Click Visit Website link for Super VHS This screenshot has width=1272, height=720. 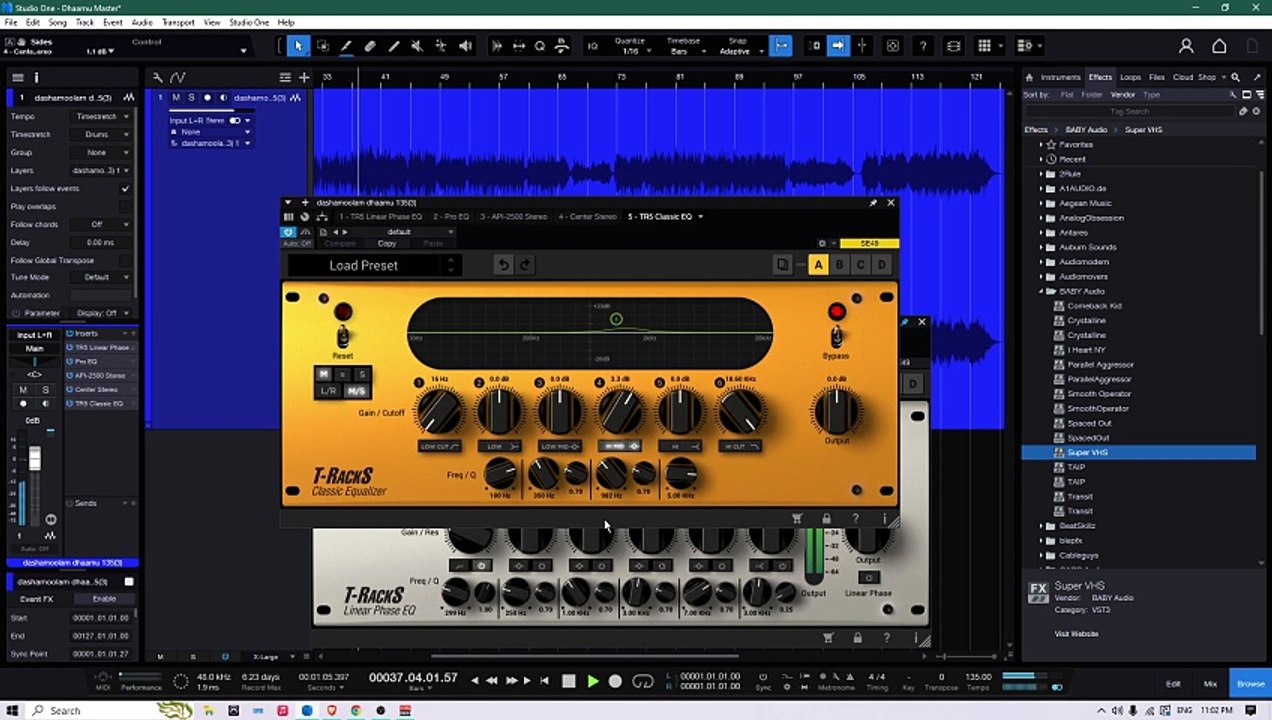pos(1076,634)
